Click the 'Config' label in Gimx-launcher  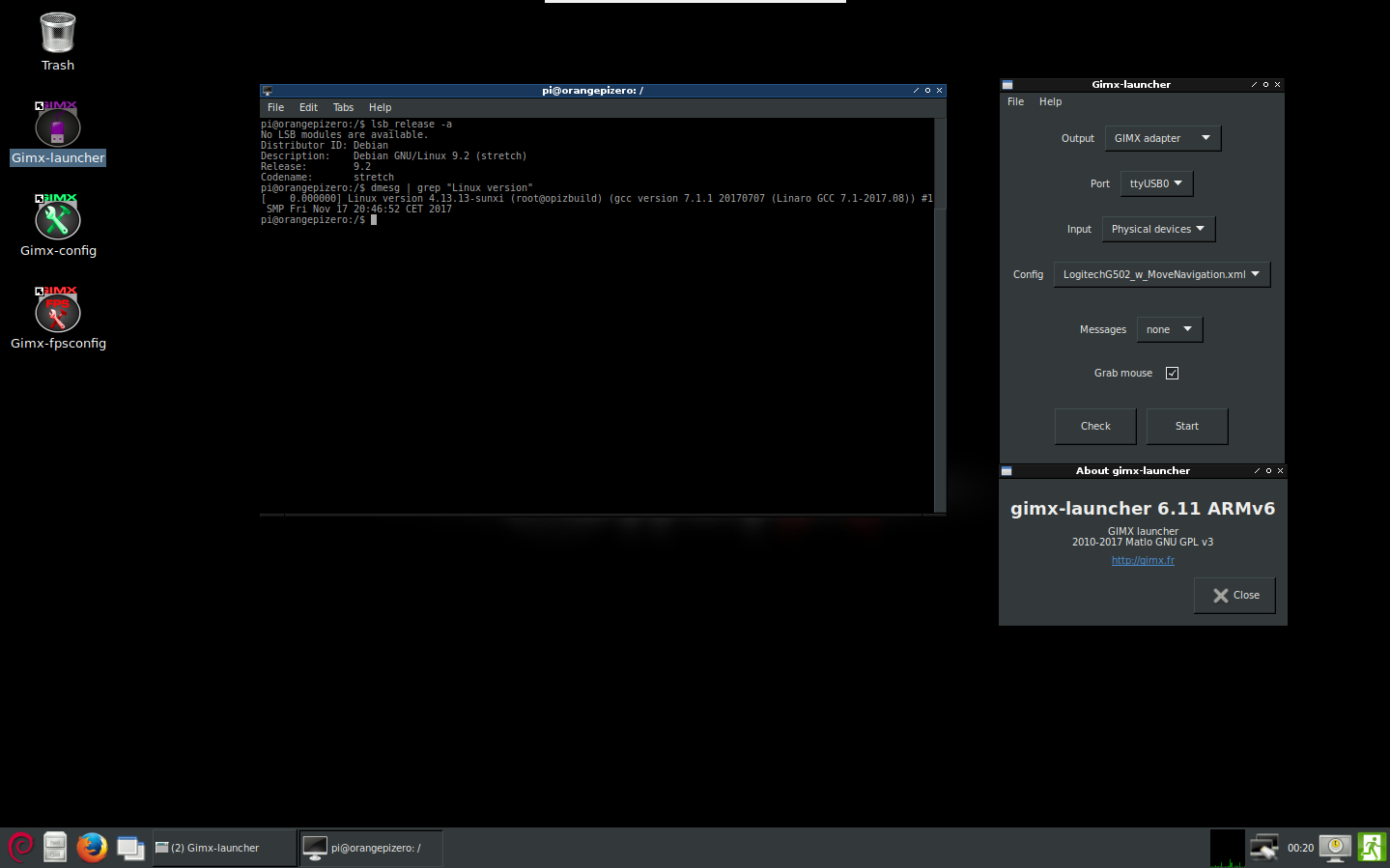1028,274
